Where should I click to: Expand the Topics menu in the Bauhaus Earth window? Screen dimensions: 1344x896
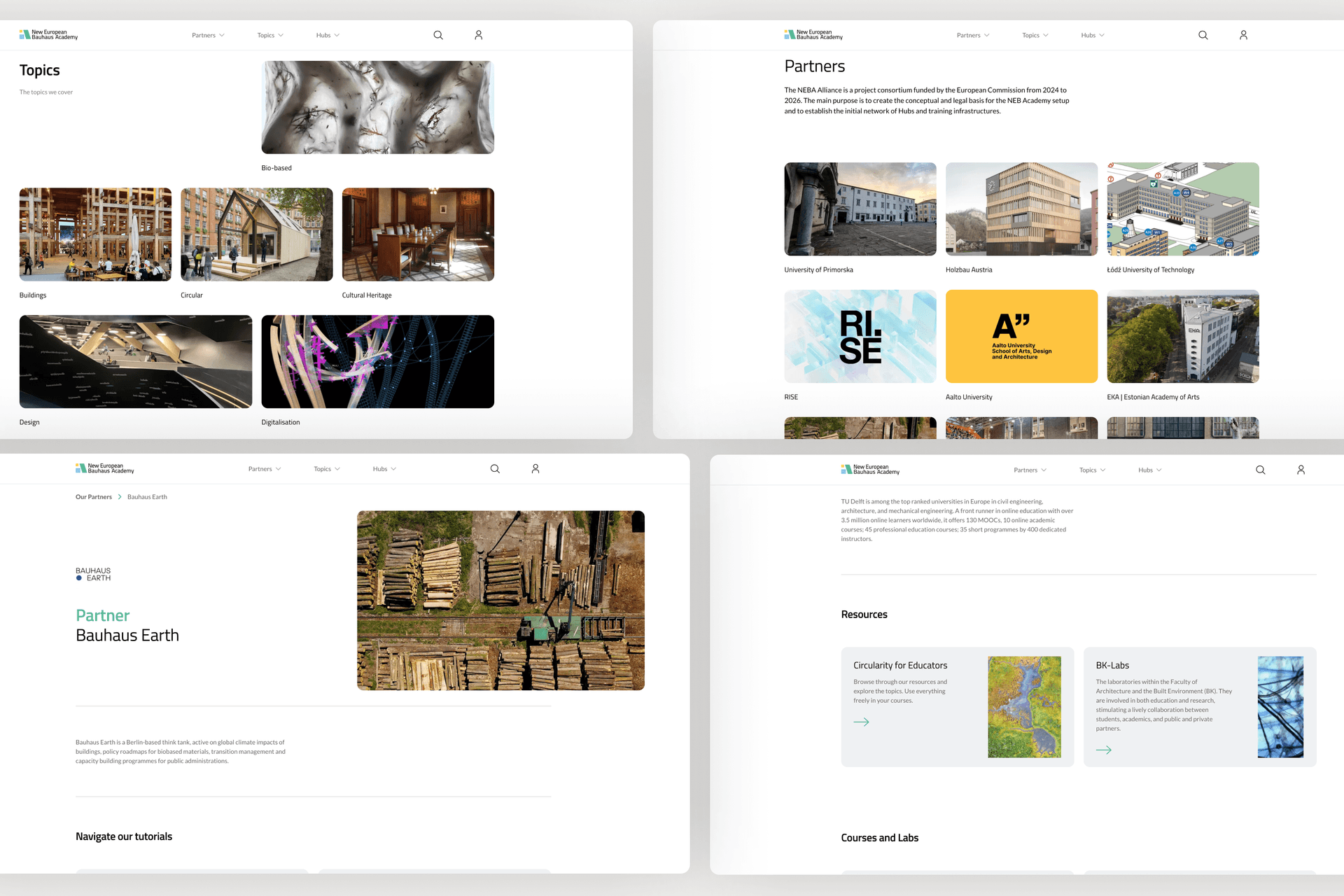coord(327,469)
